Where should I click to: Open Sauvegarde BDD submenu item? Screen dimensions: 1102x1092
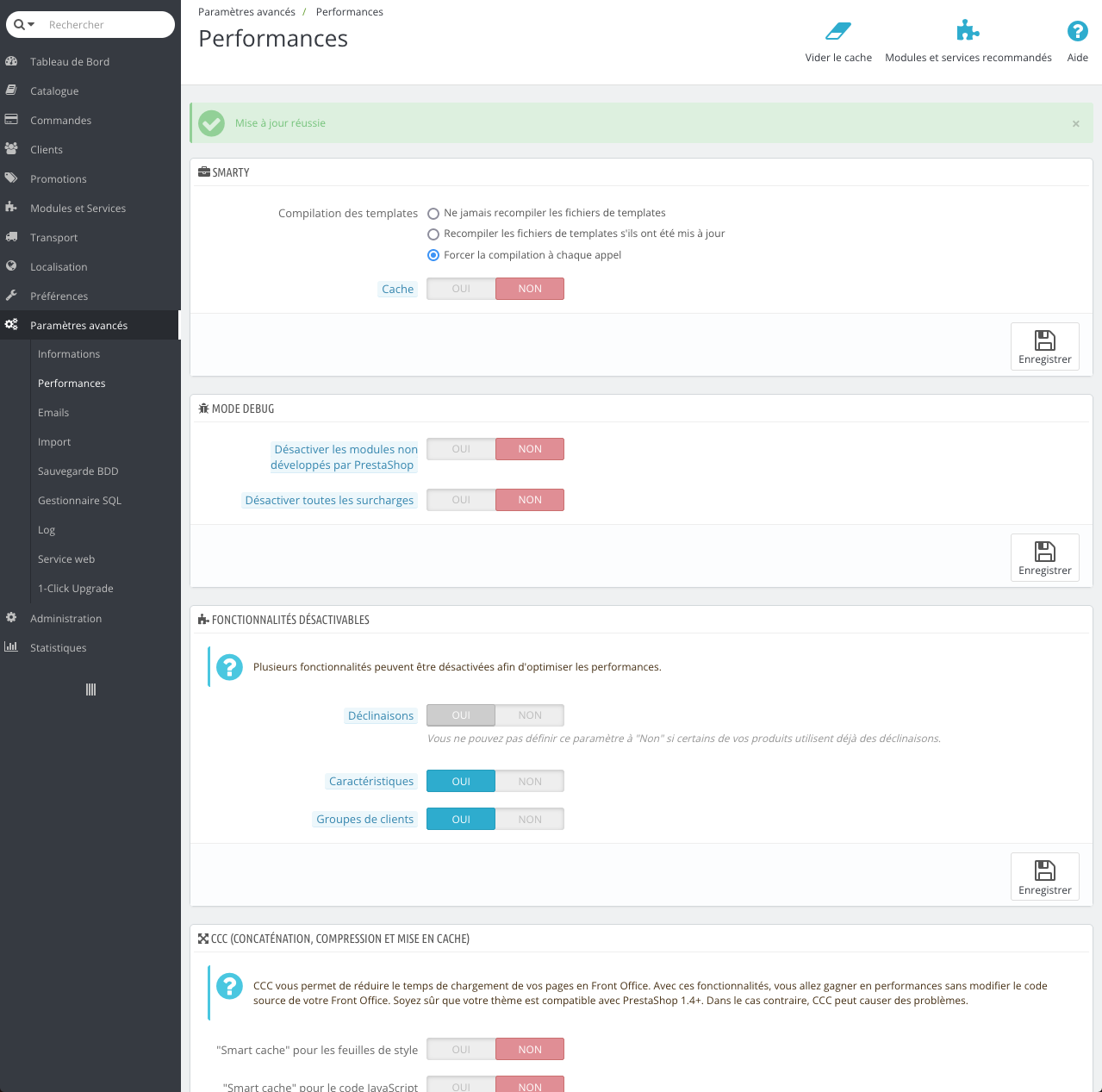78,471
